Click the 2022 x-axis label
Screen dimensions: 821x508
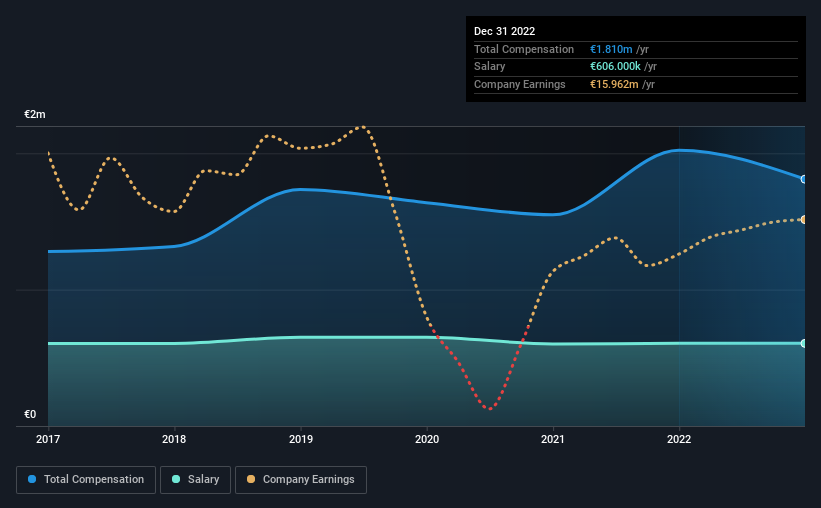point(679,439)
